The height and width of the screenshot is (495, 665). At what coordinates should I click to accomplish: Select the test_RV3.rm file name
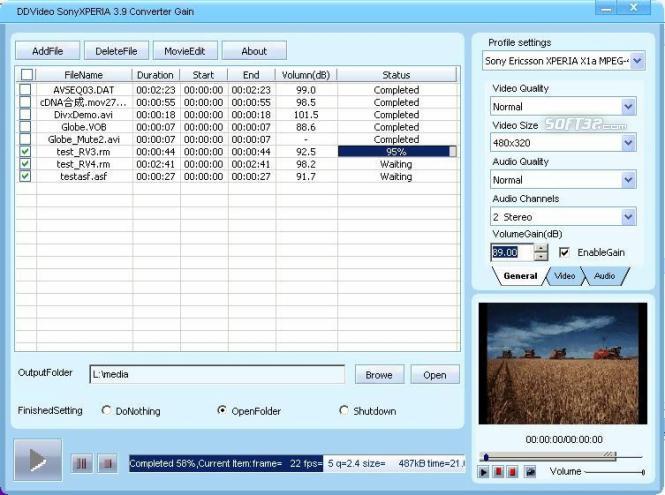coord(84,151)
